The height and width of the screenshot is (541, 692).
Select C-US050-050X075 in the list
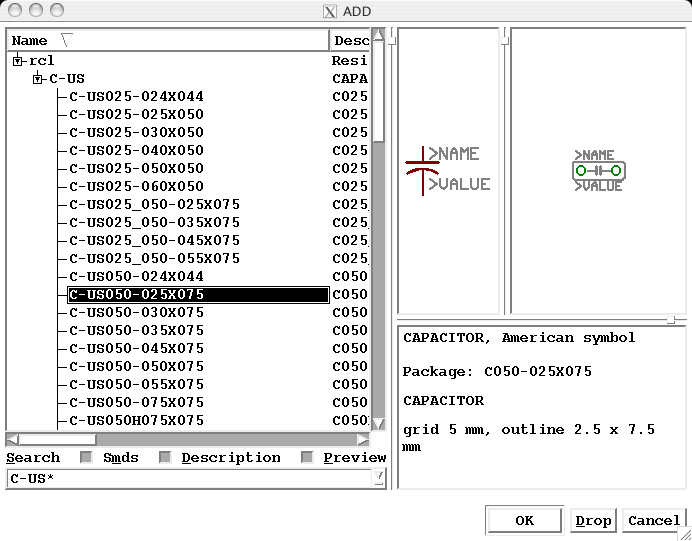pos(136,367)
